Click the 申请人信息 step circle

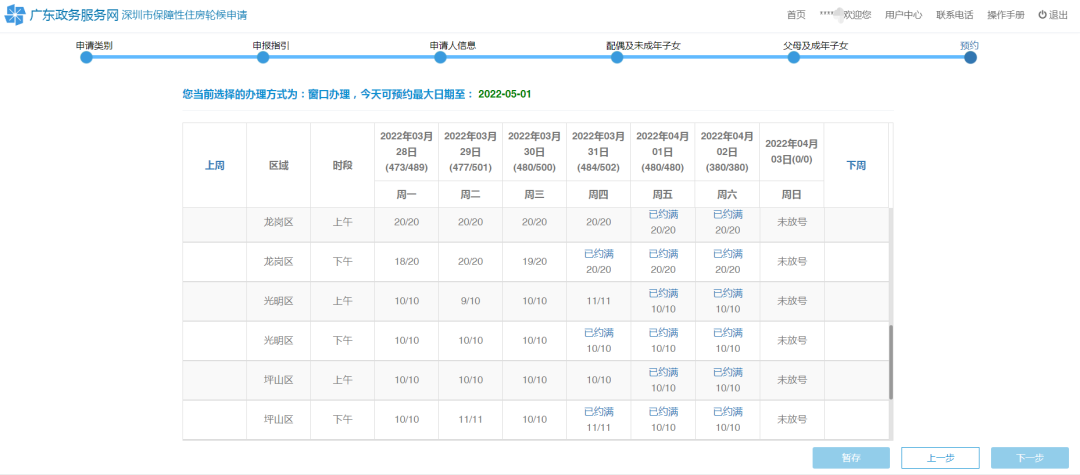(x=440, y=58)
